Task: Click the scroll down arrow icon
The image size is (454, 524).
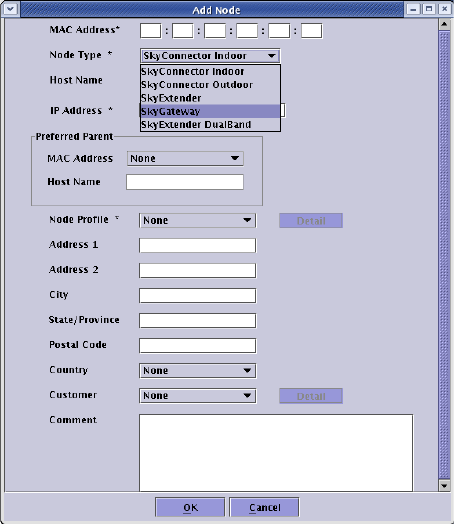Action: [444, 486]
